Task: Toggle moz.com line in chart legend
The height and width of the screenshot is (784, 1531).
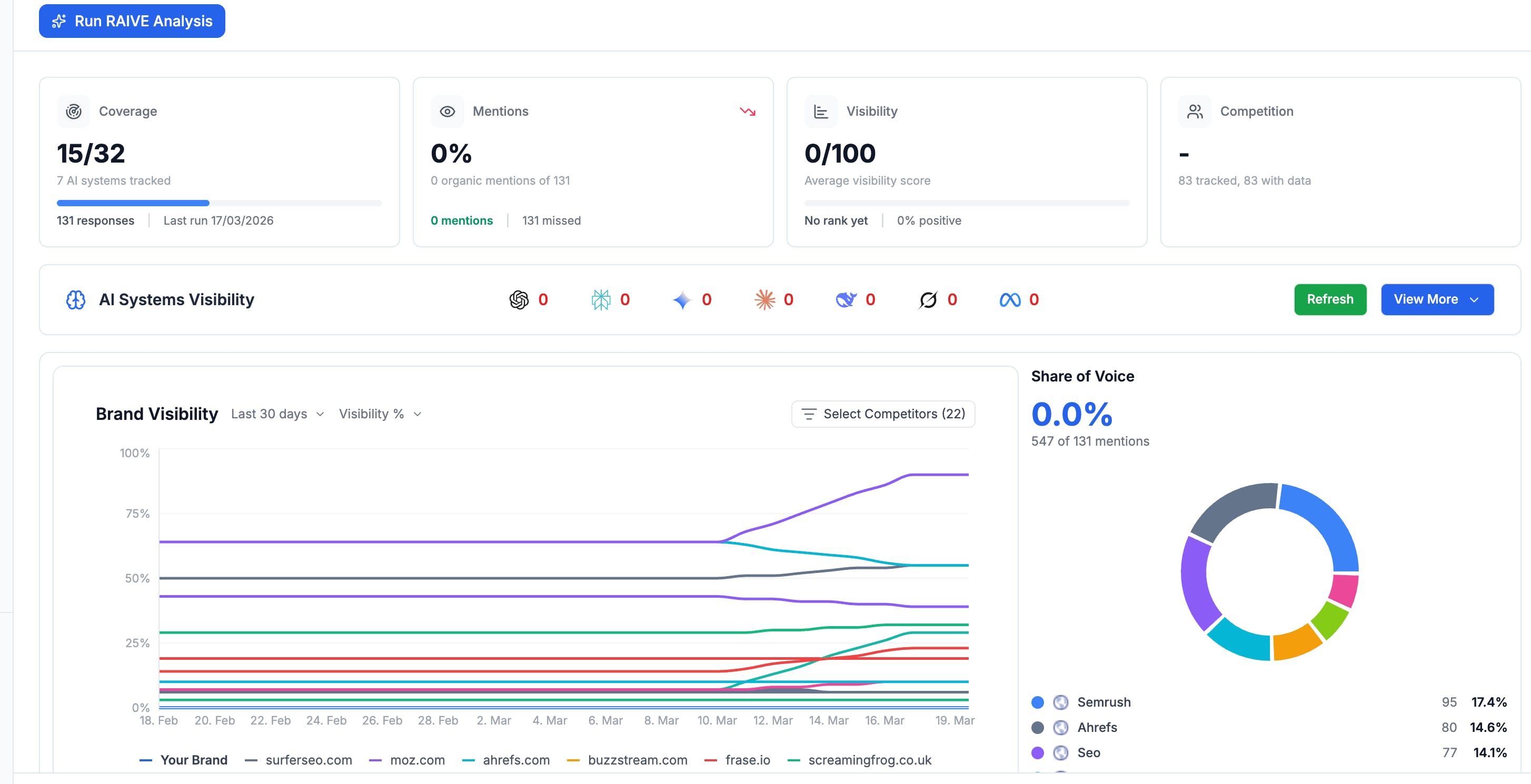Action: (x=416, y=760)
